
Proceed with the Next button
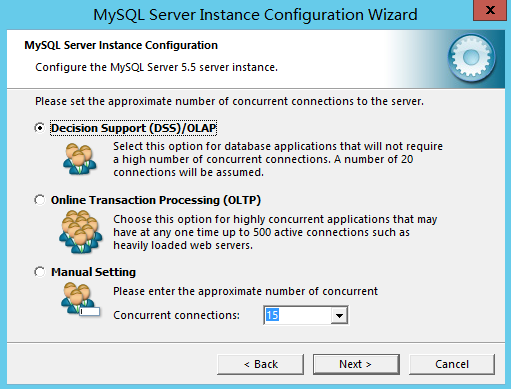(356, 364)
